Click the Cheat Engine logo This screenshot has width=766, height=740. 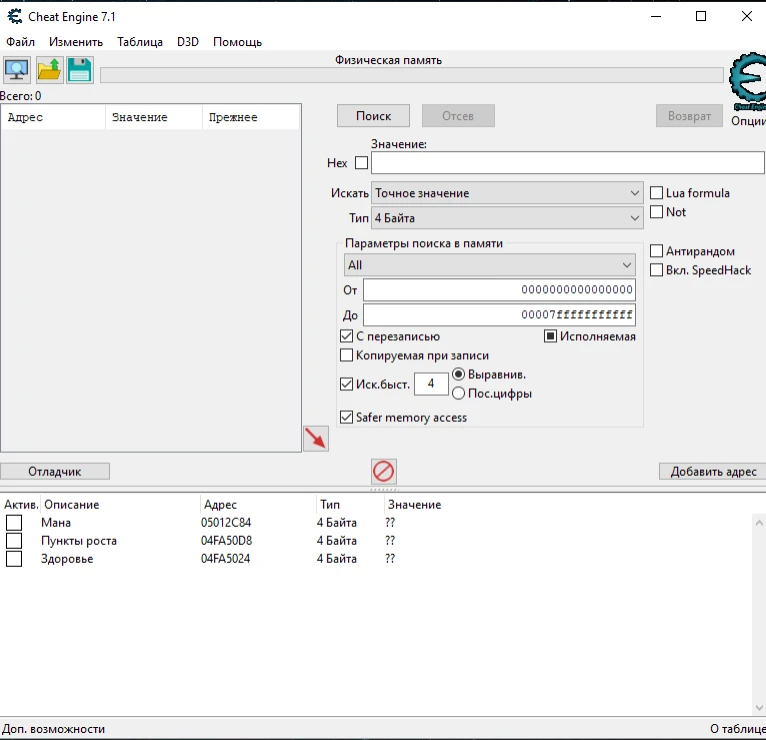click(x=747, y=81)
